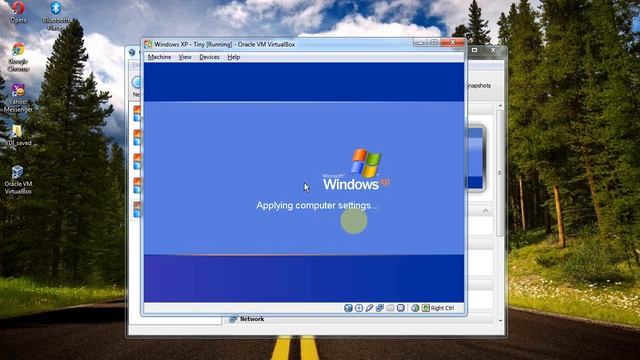Image resolution: width=640 pixels, height=360 pixels.
Task: Click the hard disk activity indicator
Action: pos(348,308)
